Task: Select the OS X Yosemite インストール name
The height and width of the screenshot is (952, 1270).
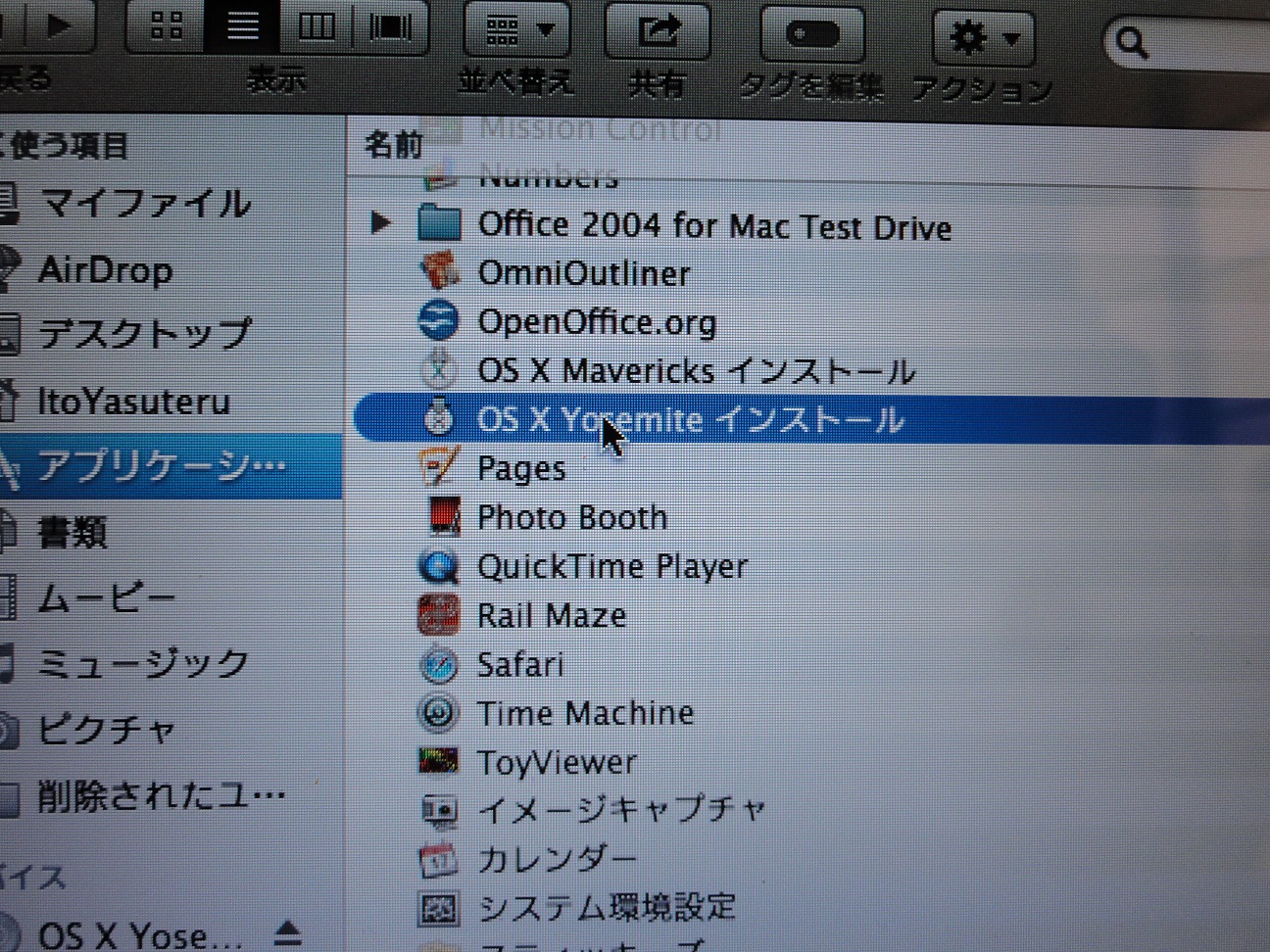Action: tap(690, 420)
